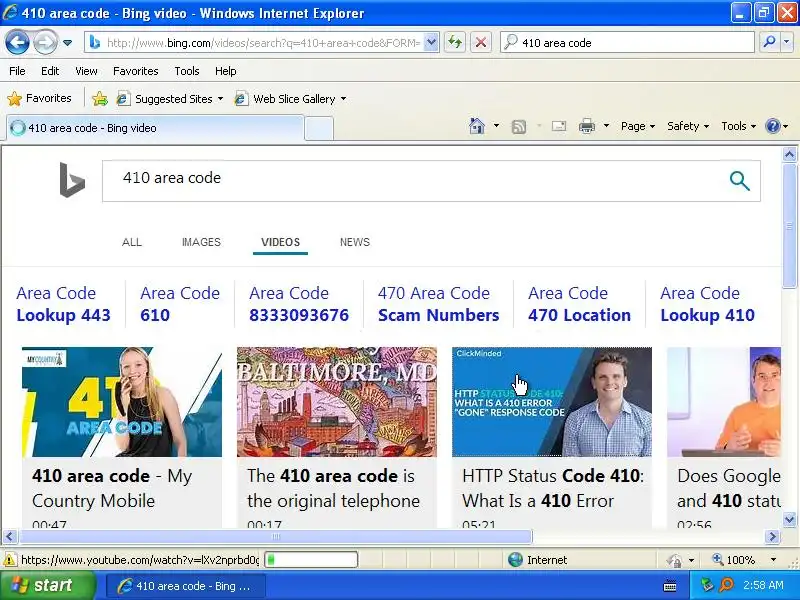Open the File menu
The height and width of the screenshot is (600, 800).
[17, 71]
